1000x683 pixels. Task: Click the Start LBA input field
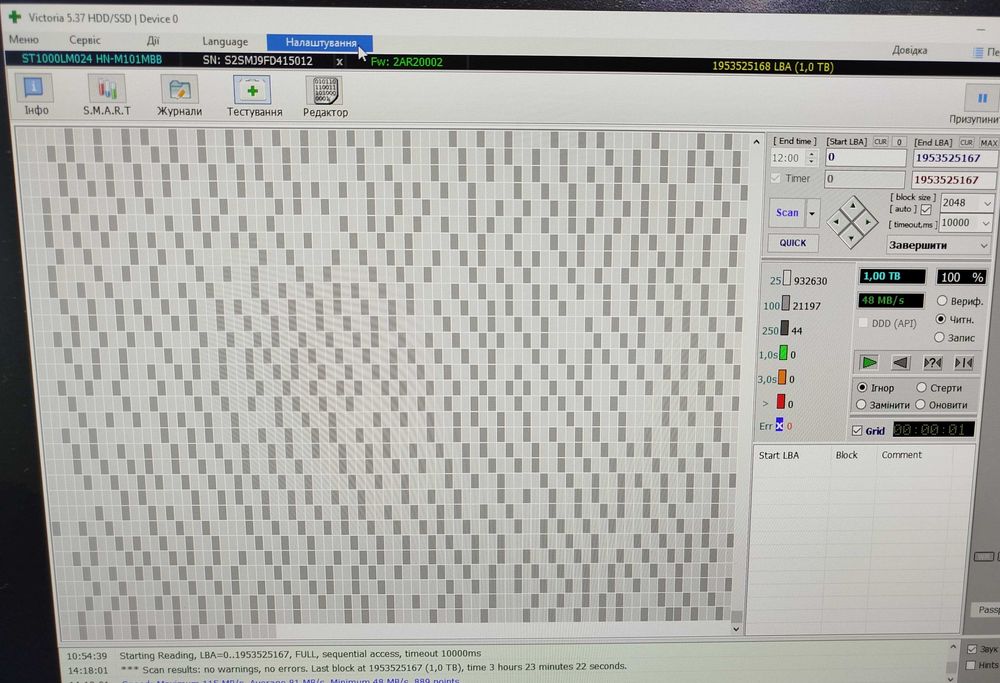865,157
